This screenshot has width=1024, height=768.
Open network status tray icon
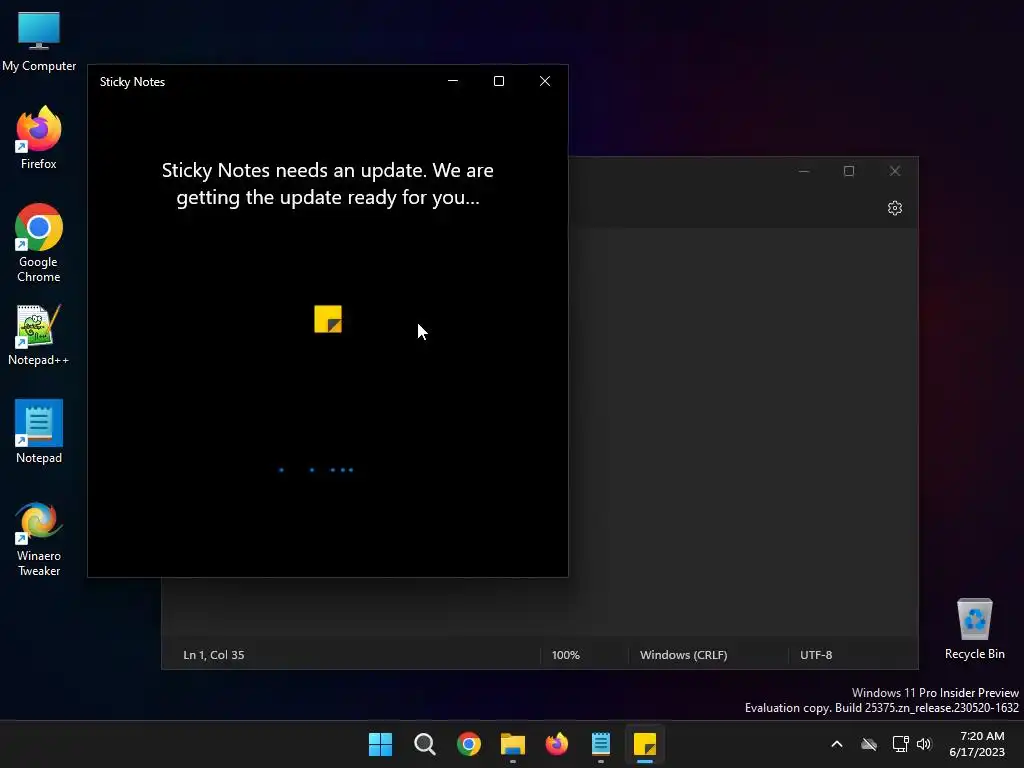point(901,744)
